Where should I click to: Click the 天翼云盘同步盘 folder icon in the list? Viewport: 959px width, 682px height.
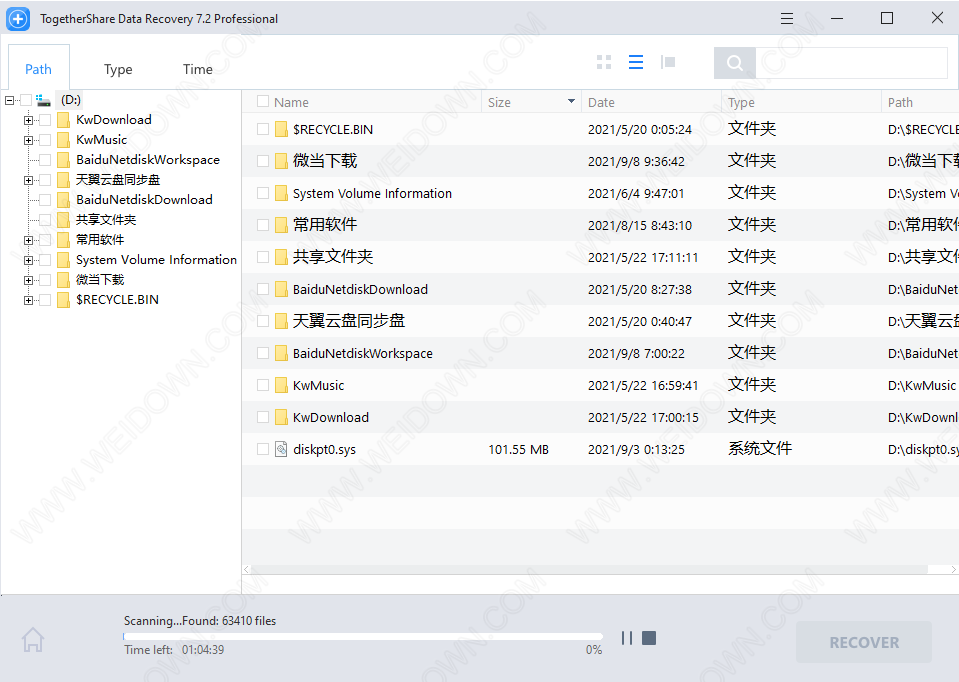click(281, 321)
